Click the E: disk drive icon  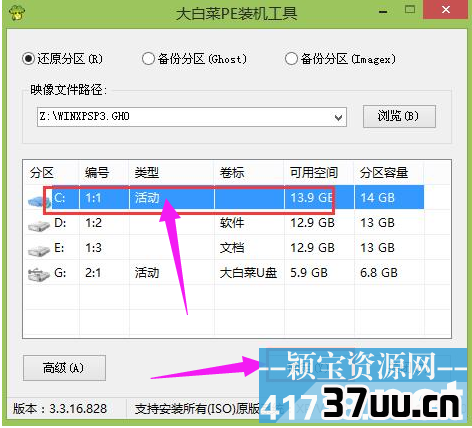(x=39, y=249)
